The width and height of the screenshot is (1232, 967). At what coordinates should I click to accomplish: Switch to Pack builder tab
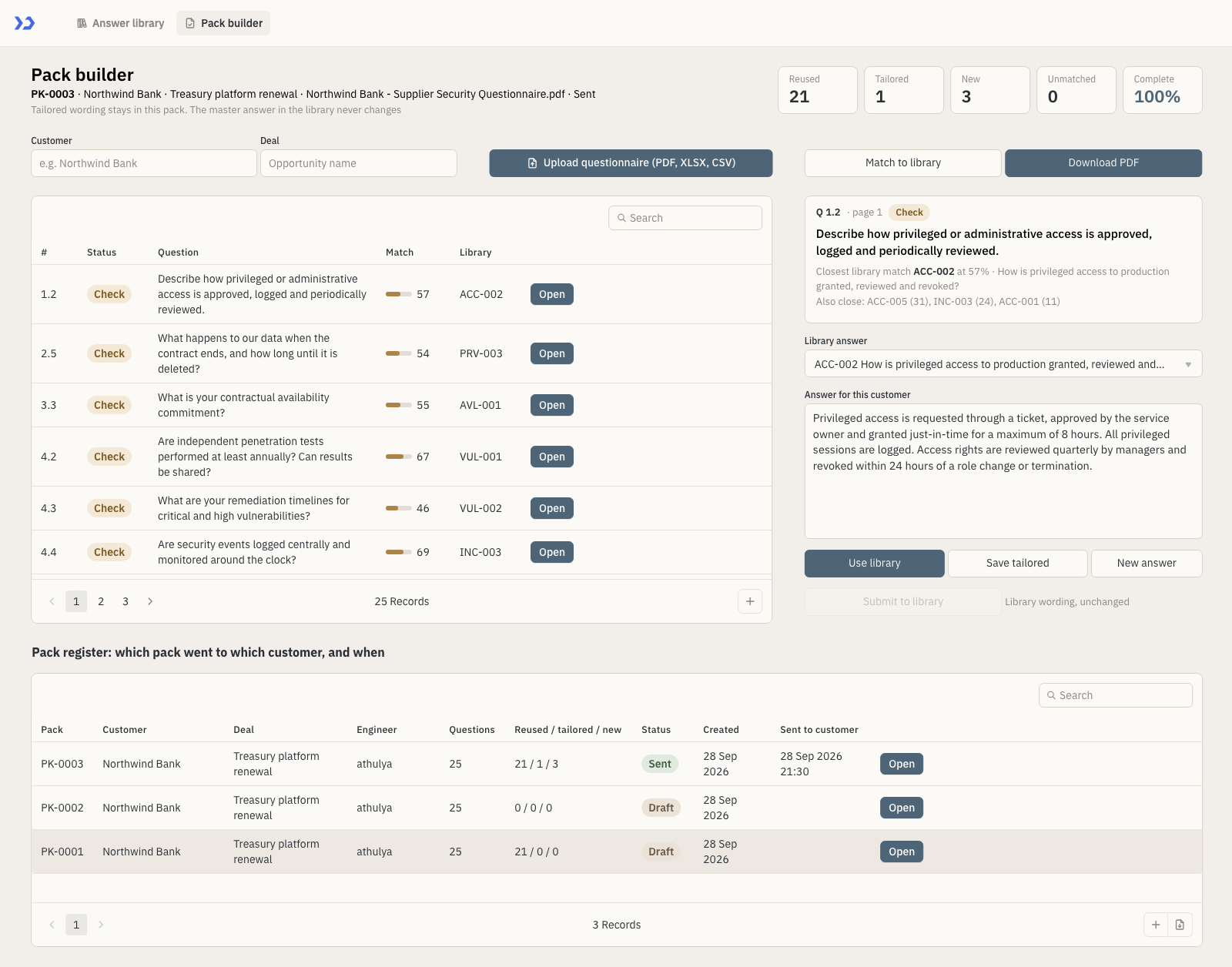pyautogui.click(x=223, y=23)
